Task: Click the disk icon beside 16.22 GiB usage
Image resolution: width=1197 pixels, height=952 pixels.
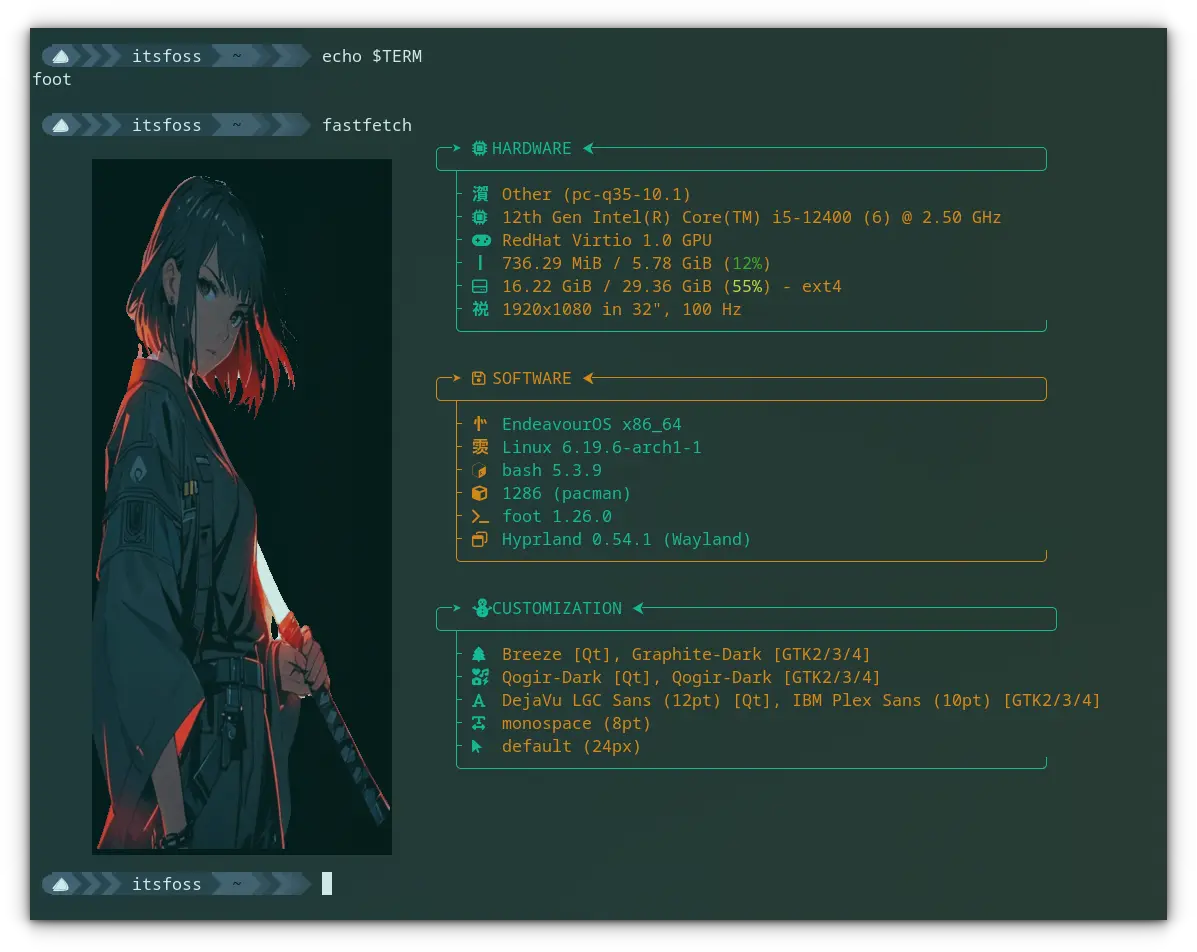Action: pyautogui.click(x=481, y=286)
